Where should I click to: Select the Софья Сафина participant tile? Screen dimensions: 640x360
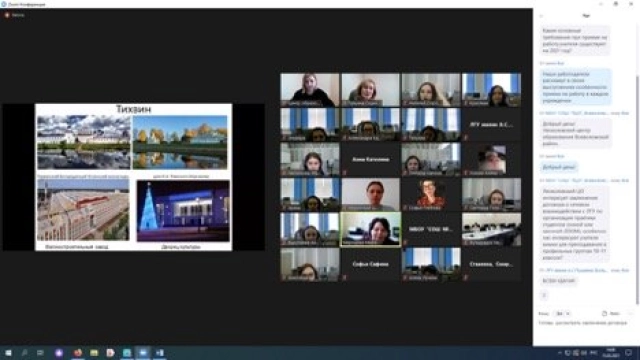pyautogui.click(x=370, y=264)
